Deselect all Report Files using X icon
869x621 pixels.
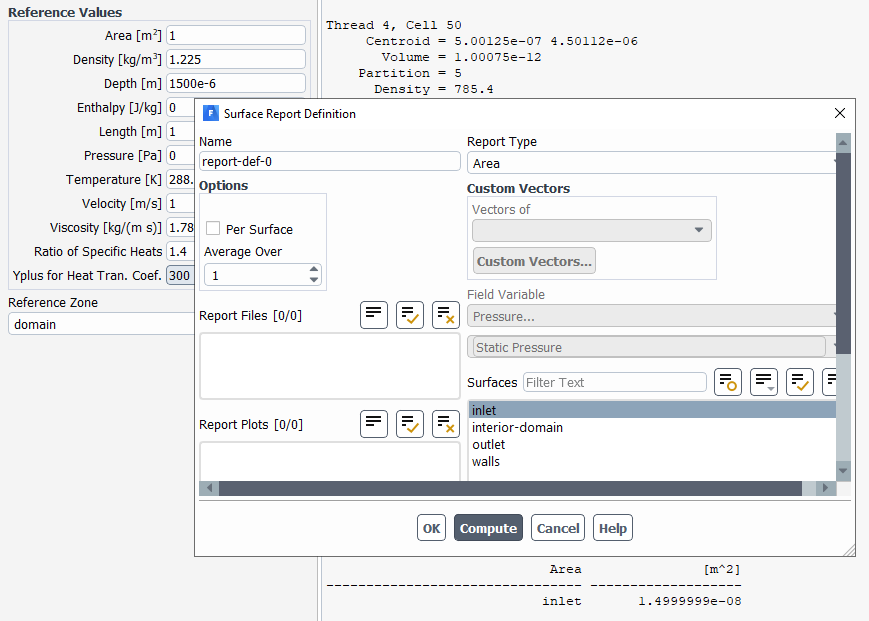446,315
